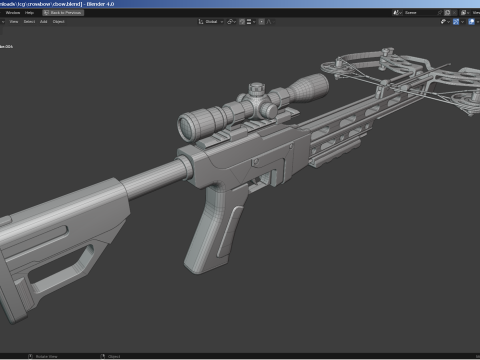Click the Back to Previous button

[x=63, y=13]
